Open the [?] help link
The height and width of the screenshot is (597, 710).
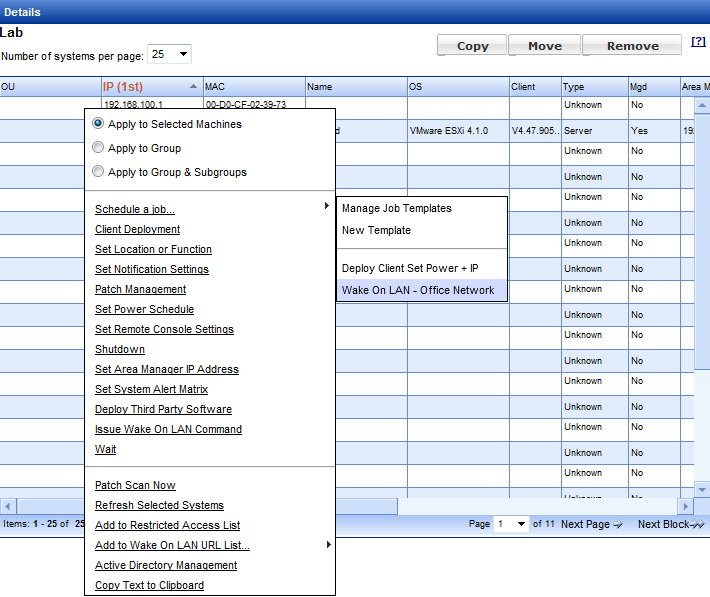(698, 43)
